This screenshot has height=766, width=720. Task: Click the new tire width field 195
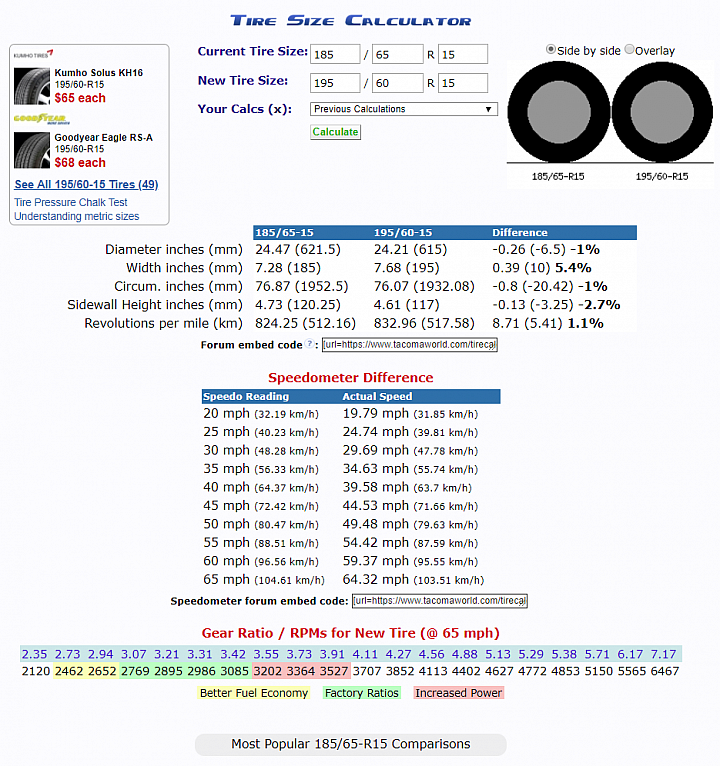click(x=335, y=83)
